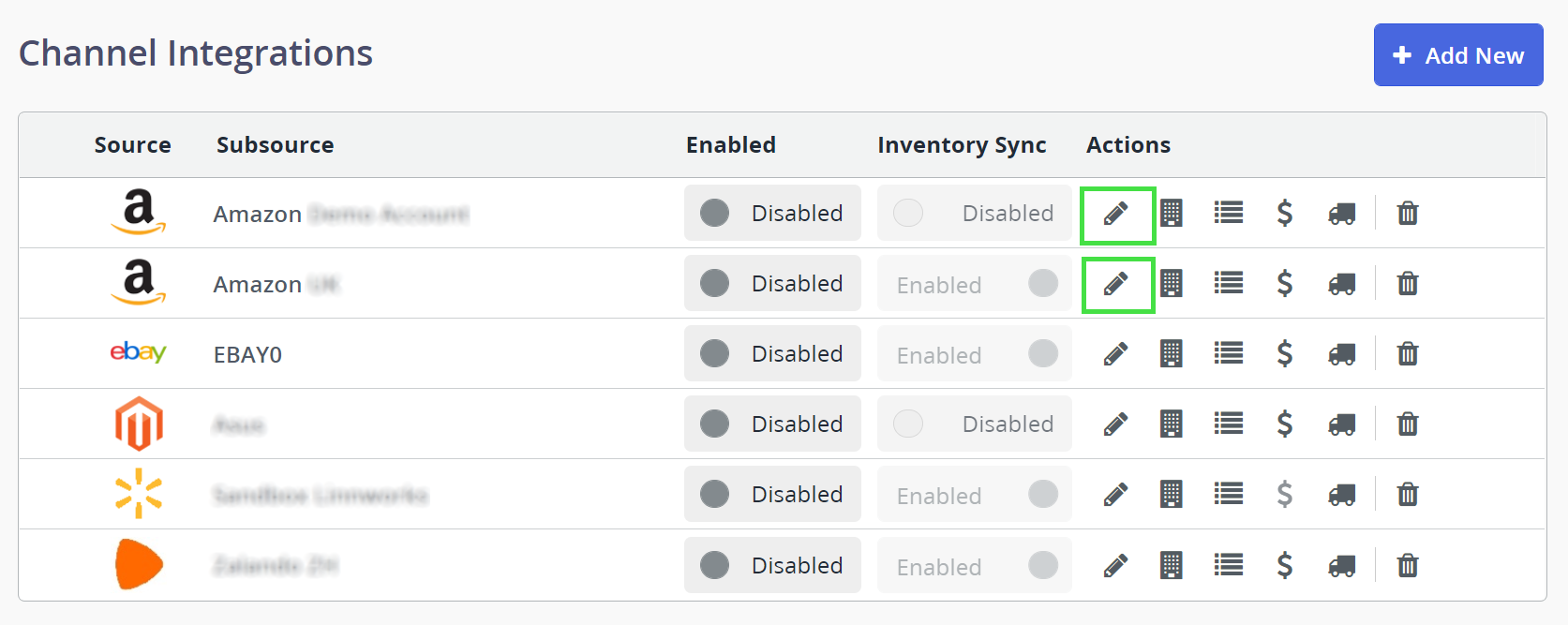Delete the Zalando channel with trash icon
This screenshot has width=1568, height=625.
tap(1407, 566)
